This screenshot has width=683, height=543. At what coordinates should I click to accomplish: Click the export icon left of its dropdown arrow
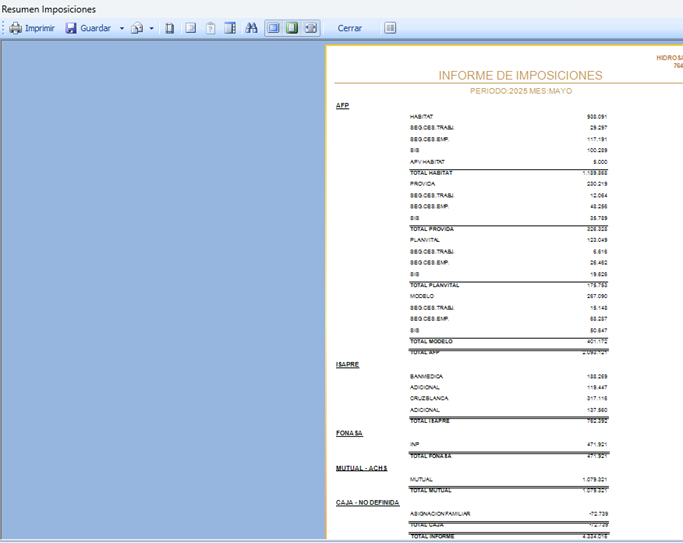pyautogui.click(x=137, y=28)
